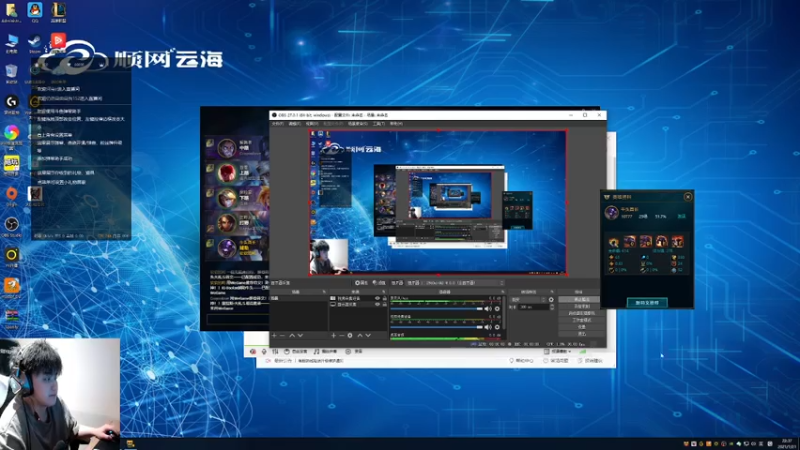
Task: Open League of Legends desktop shortcut
Action: (58, 12)
